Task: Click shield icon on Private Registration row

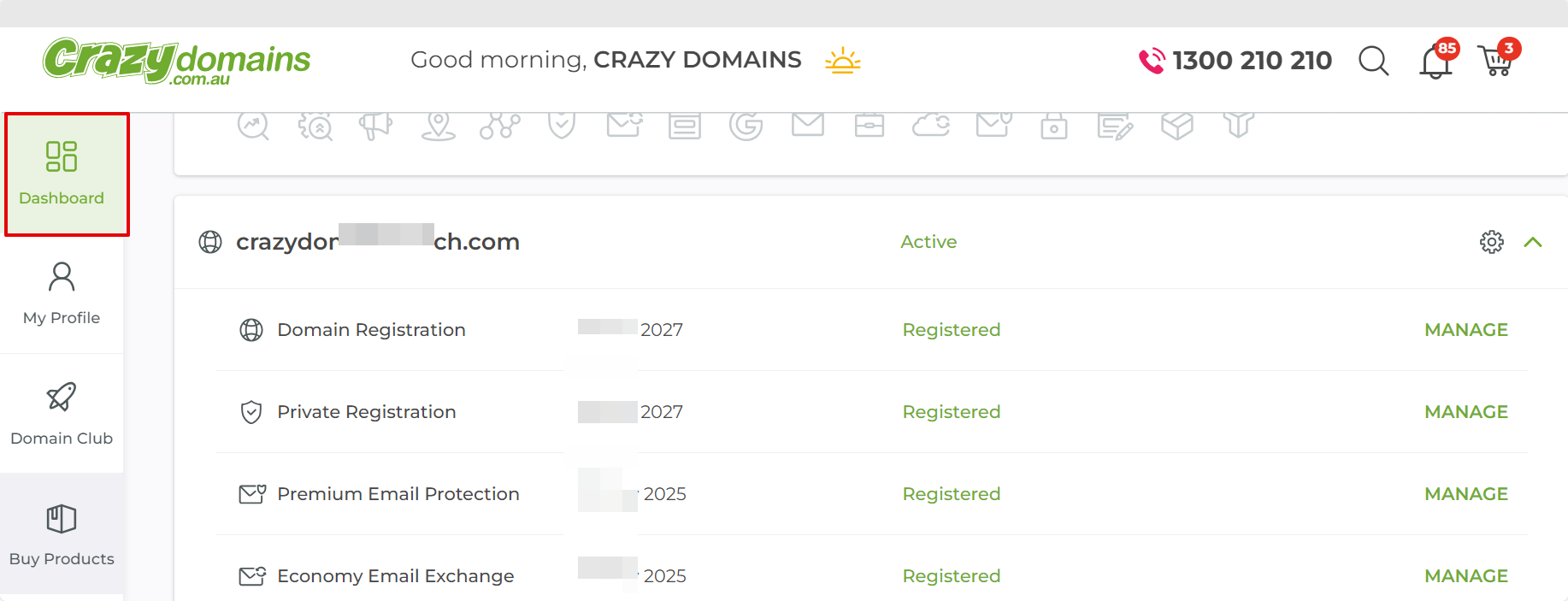Action: tap(251, 412)
